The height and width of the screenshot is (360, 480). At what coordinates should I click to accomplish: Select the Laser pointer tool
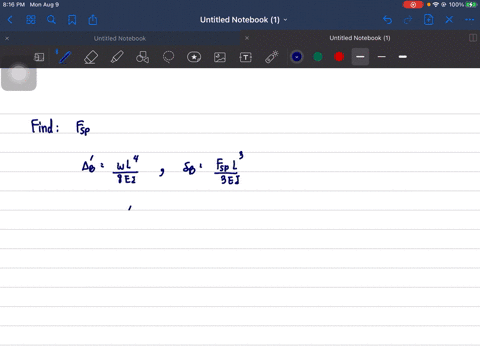tap(272, 57)
